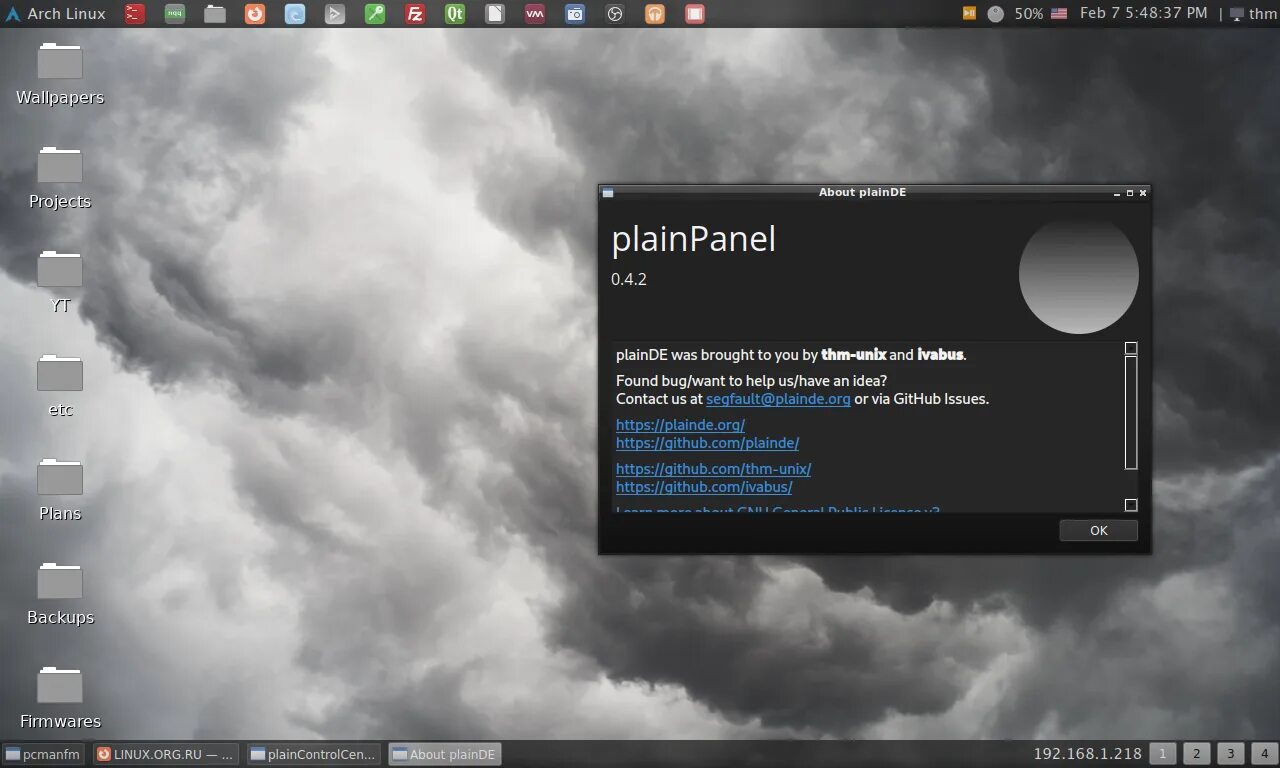Screen dimensions: 1280x768
Task: Launch Firefox from the top panel
Action: tap(255, 14)
